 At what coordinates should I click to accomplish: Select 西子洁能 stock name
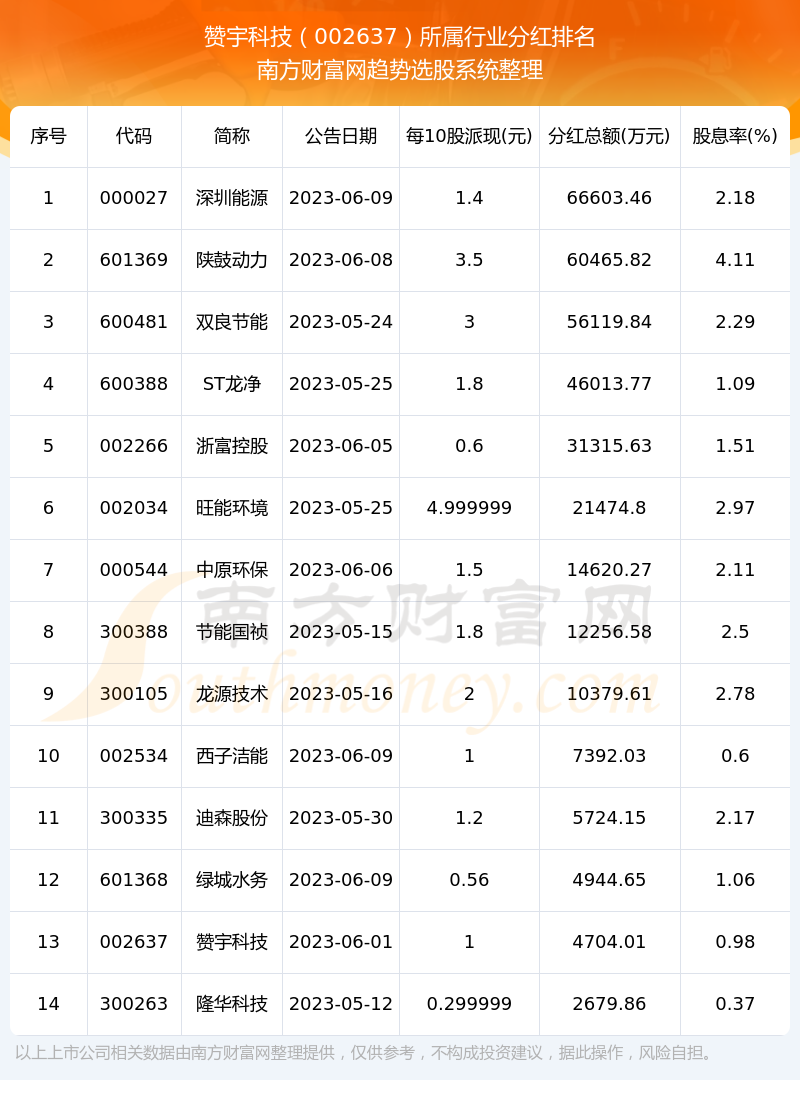coord(232,756)
